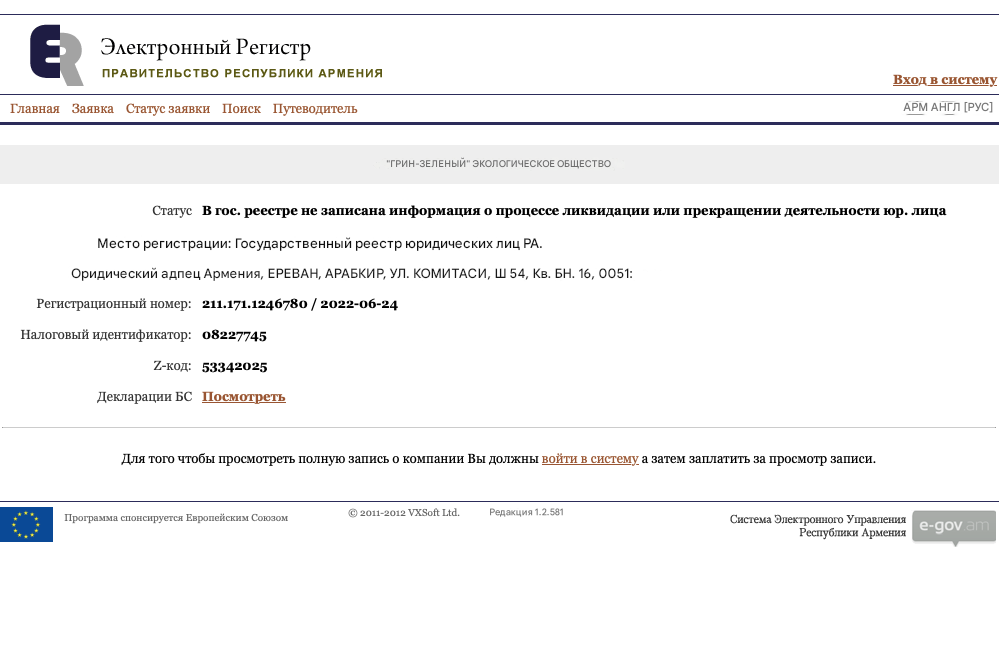Select the РУС language option
This screenshot has height=672, width=1008.
coord(978,107)
